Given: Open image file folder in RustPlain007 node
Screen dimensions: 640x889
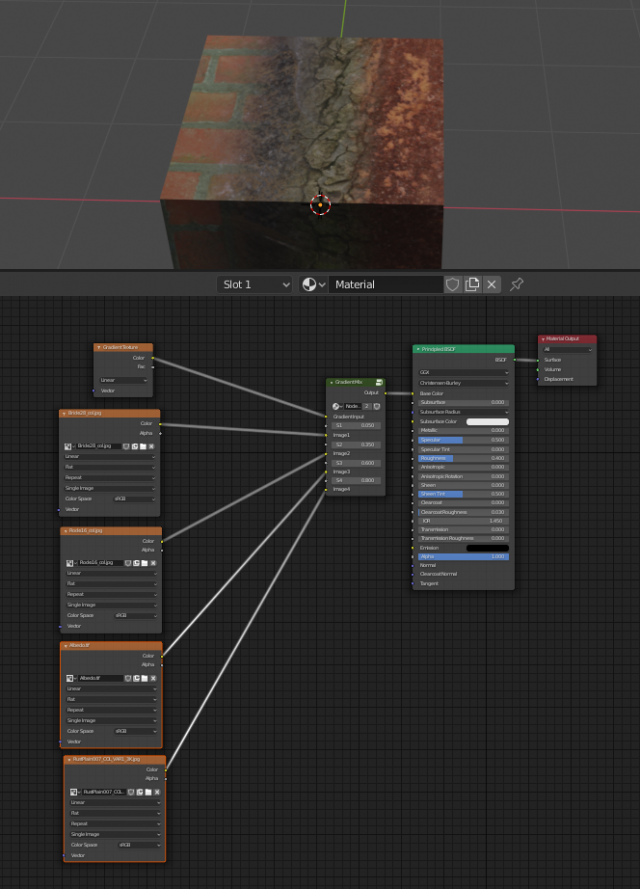Looking at the screenshot, I should 148,792.
